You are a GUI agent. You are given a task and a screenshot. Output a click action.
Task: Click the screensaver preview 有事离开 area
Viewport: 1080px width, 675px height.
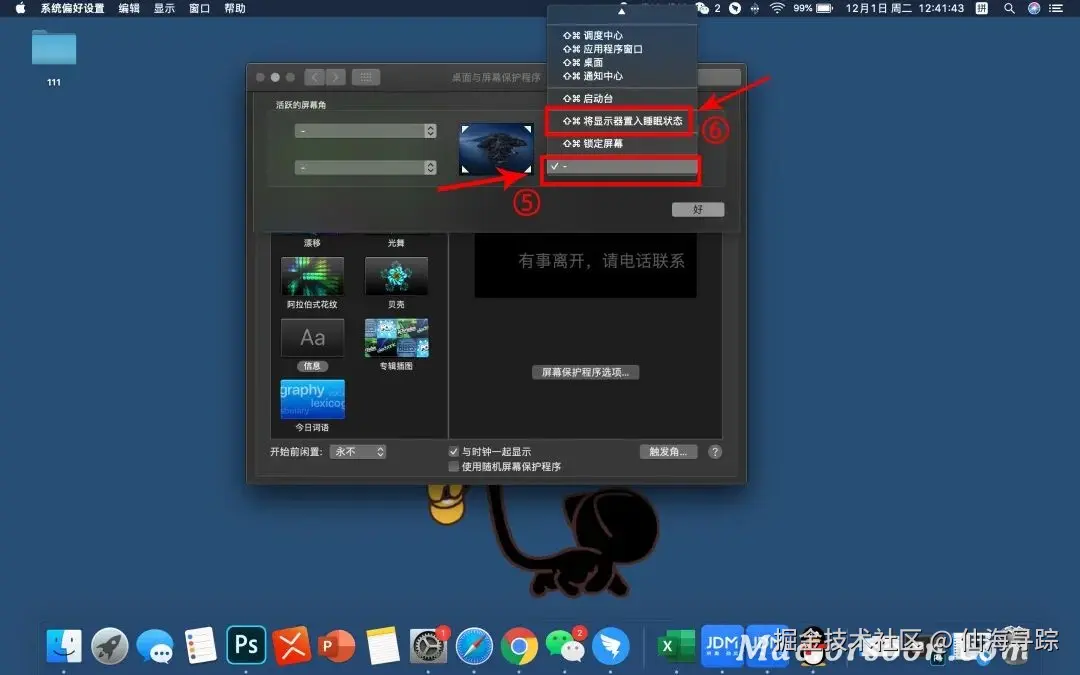[x=585, y=265]
